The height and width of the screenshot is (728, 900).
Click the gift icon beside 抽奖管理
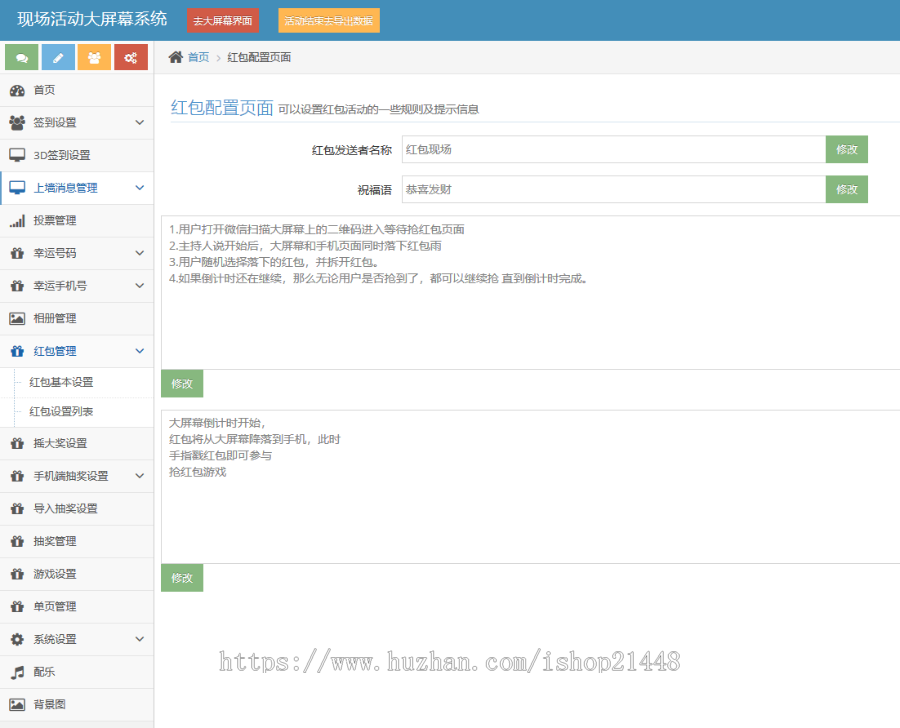coord(17,541)
